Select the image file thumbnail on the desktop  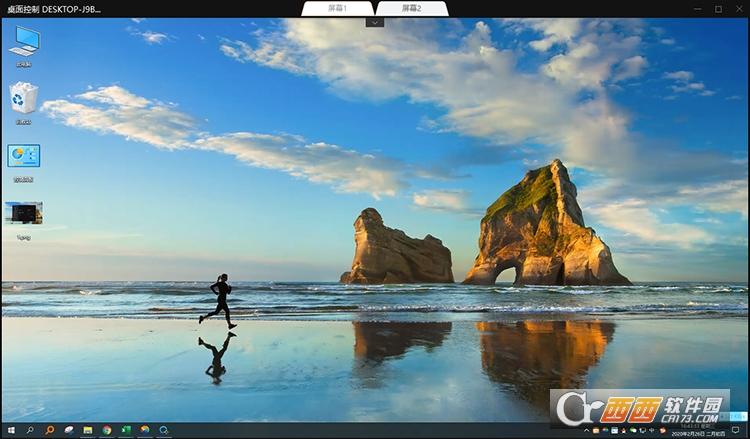[23, 213]
